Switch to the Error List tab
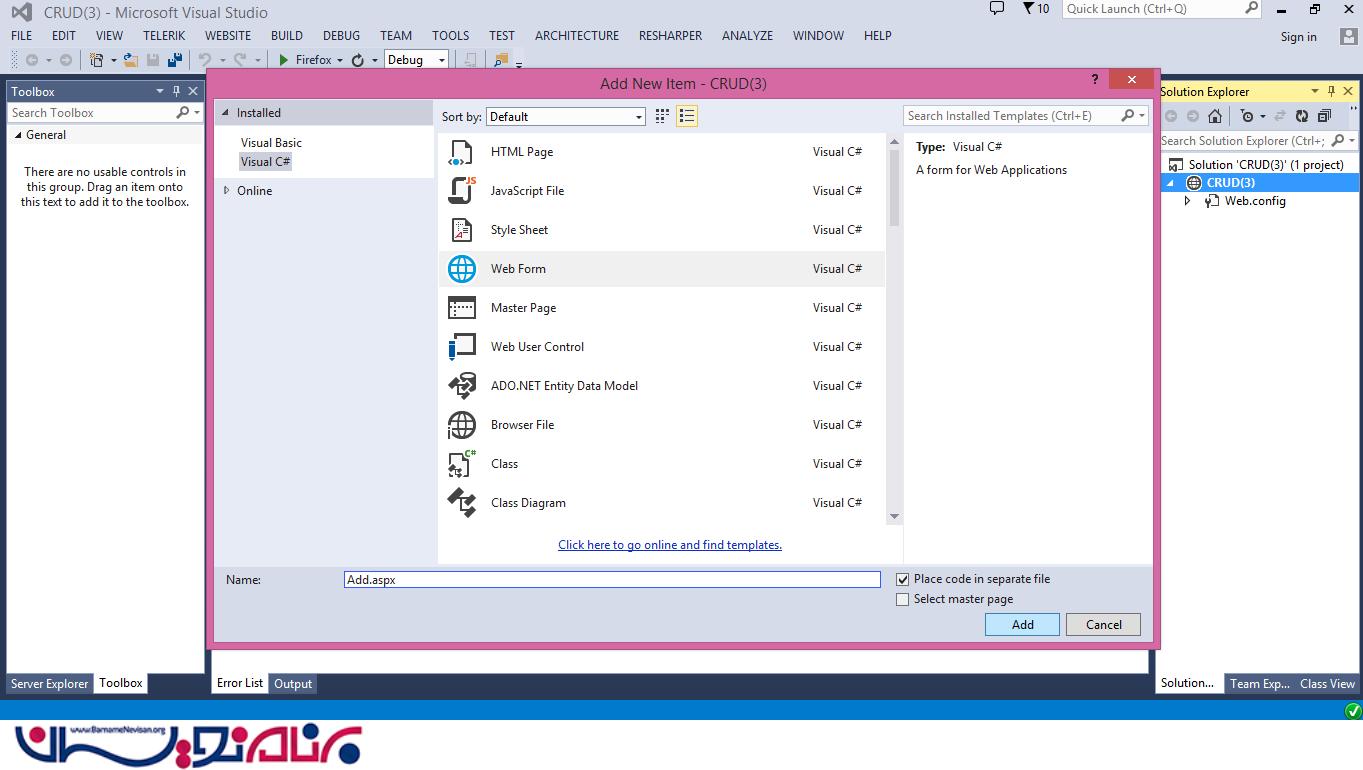 240,684
